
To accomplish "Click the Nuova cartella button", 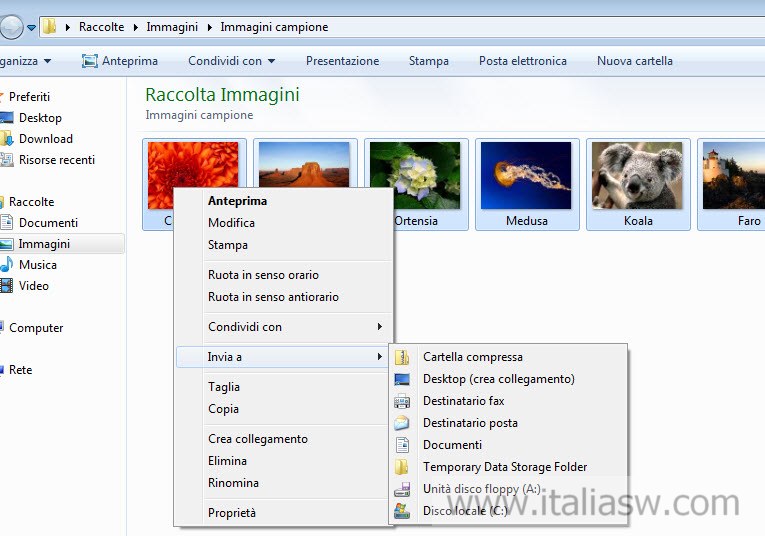I will 635,61.
